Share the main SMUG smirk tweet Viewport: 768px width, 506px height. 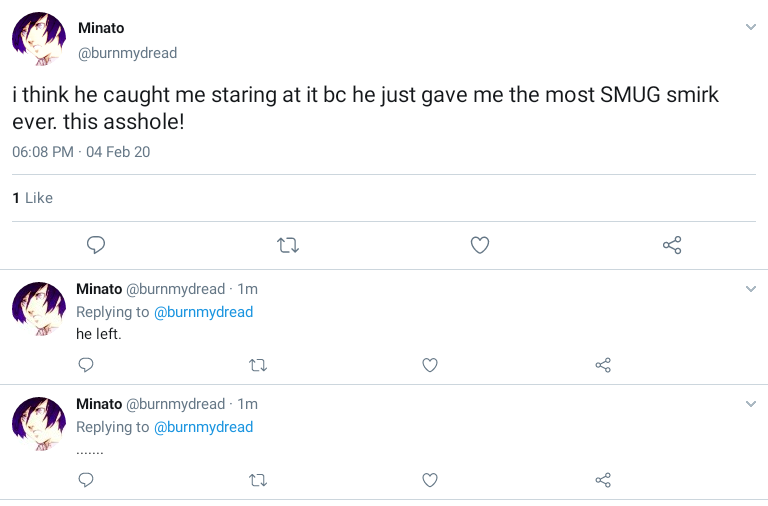point(672,245)
